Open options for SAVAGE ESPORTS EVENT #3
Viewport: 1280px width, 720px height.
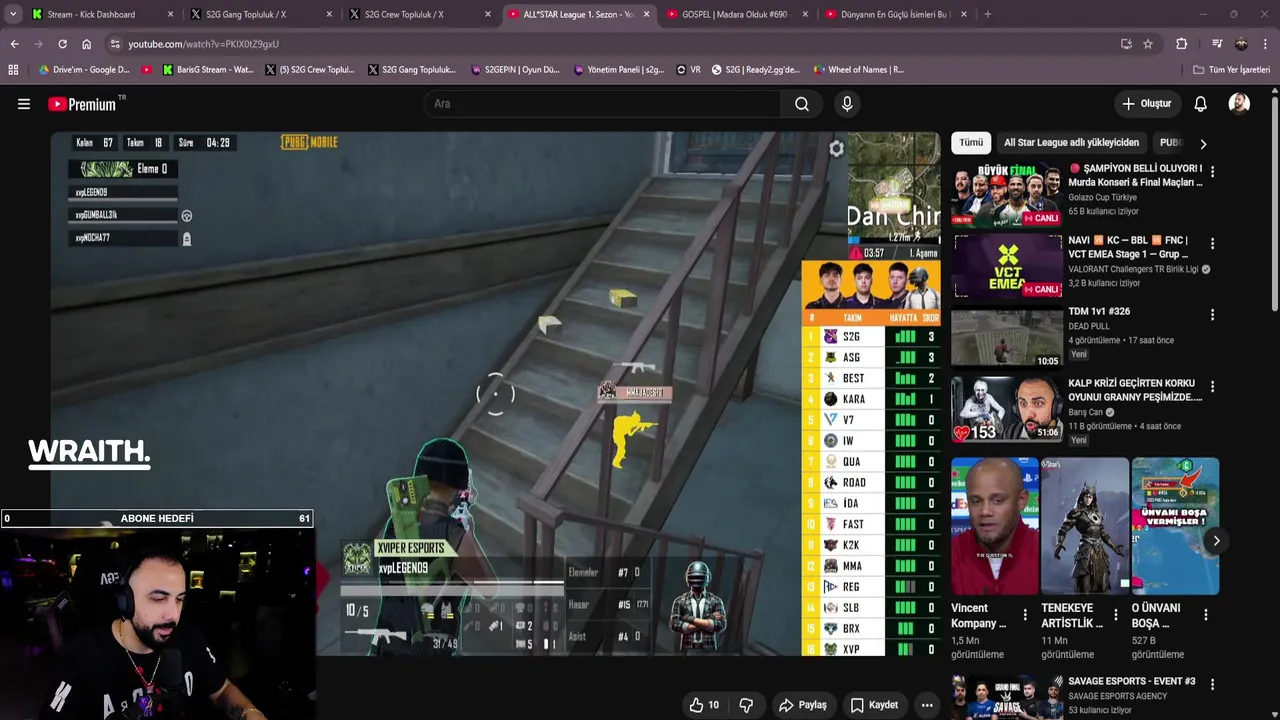(1212, 685)
